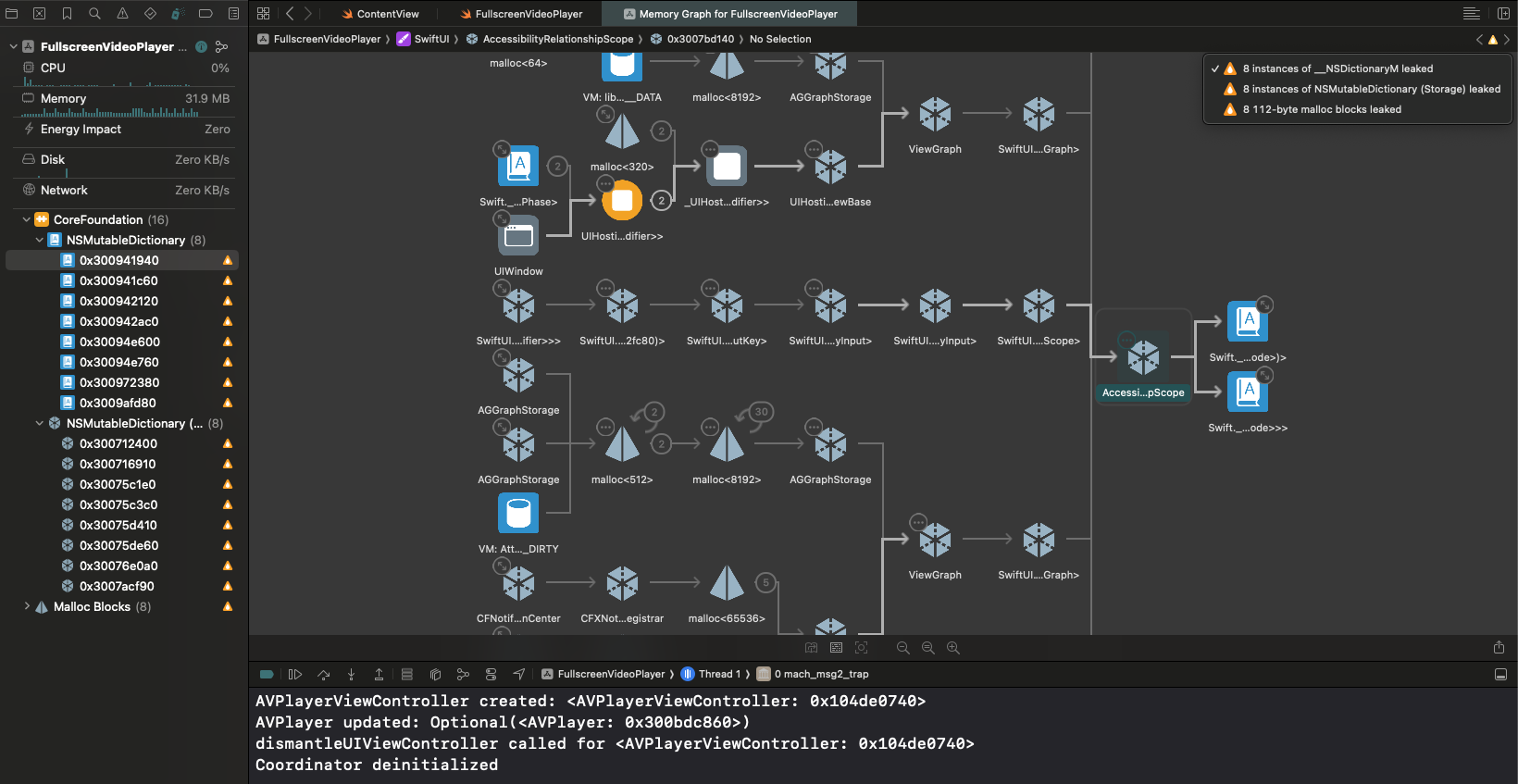This screenshot has width=1518, height=784.
Task: Switch to the ContentView tab
Action: click(x=387, y=14)
